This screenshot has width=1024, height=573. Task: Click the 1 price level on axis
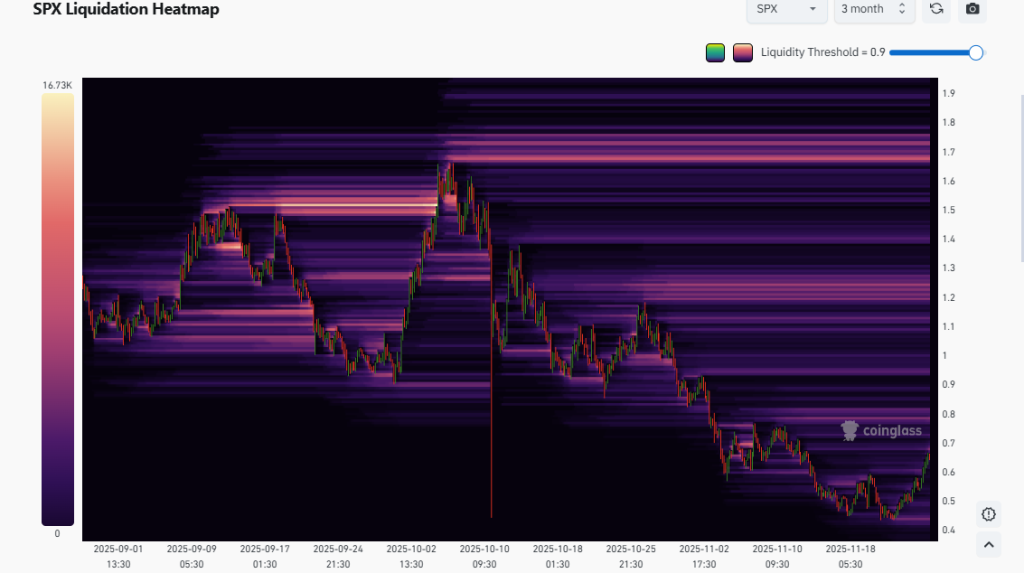coord(944,356)
